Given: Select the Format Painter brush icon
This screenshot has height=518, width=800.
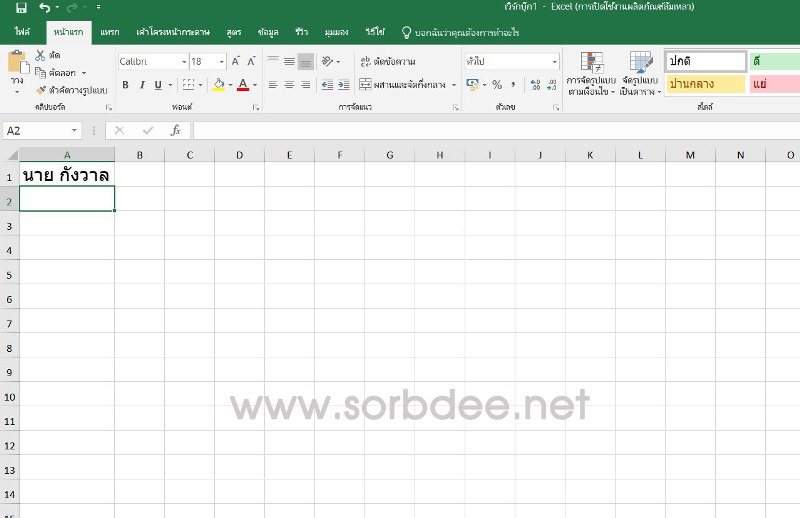Looking at the screenshot, I should 41,89.
